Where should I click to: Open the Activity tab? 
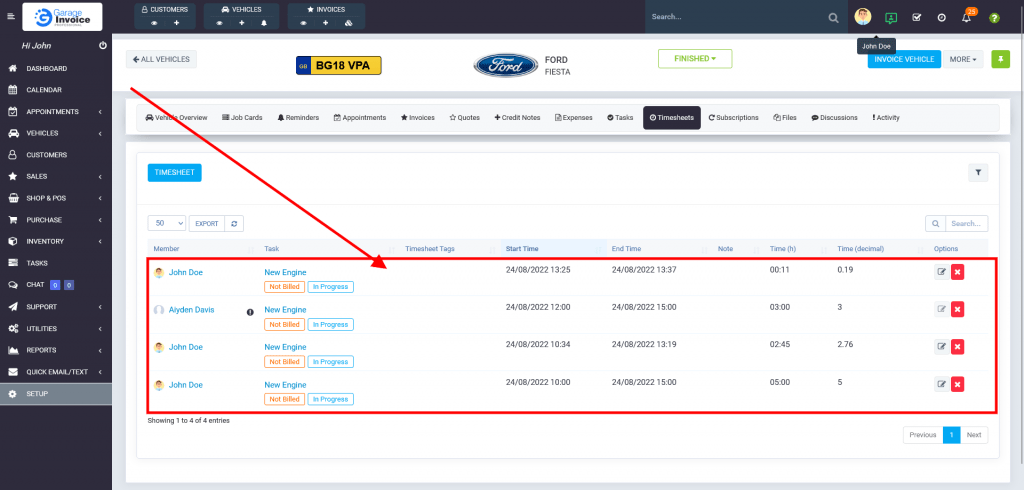(x=886, y=118)
